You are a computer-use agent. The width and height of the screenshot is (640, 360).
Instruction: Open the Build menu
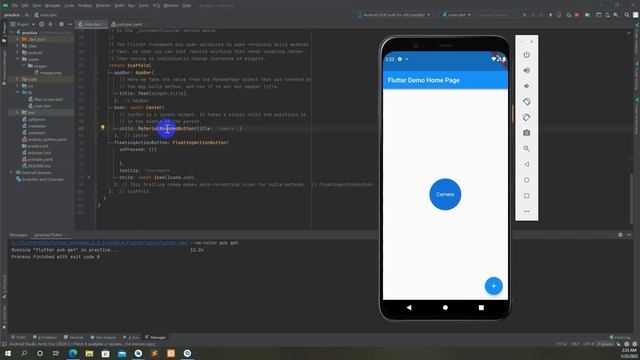[x=119, y=6]
